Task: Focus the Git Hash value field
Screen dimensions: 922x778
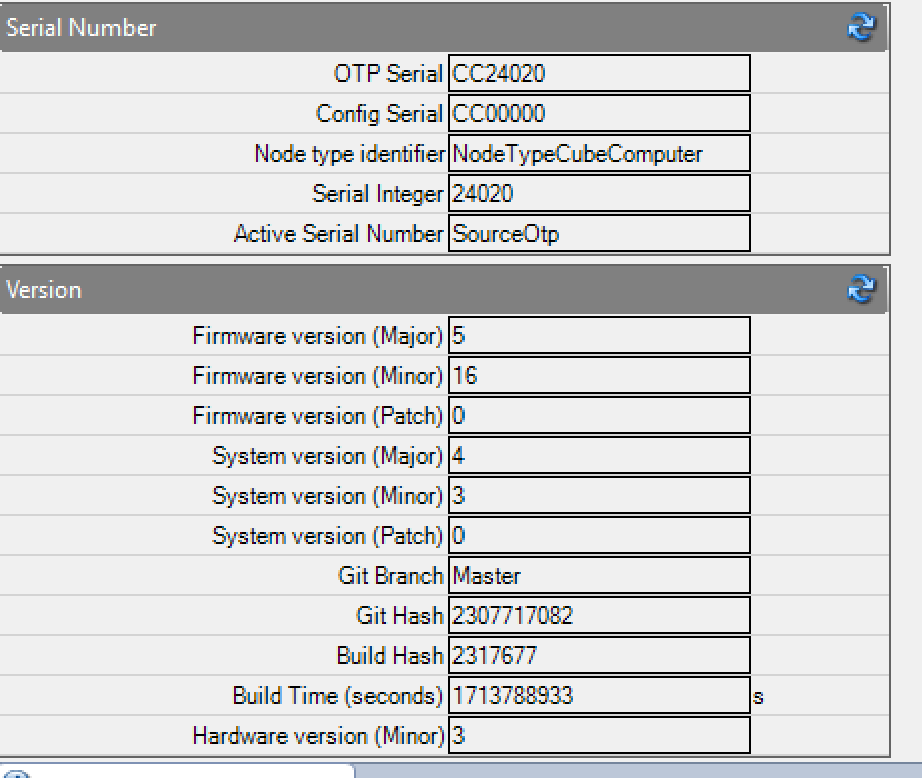Action: coord(599,615)
